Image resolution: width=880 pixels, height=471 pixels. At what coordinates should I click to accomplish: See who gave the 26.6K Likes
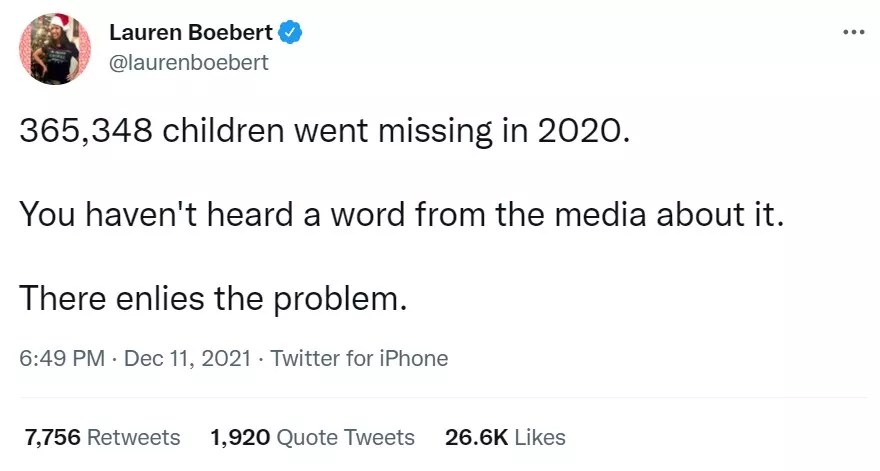[x=505, y=437]
